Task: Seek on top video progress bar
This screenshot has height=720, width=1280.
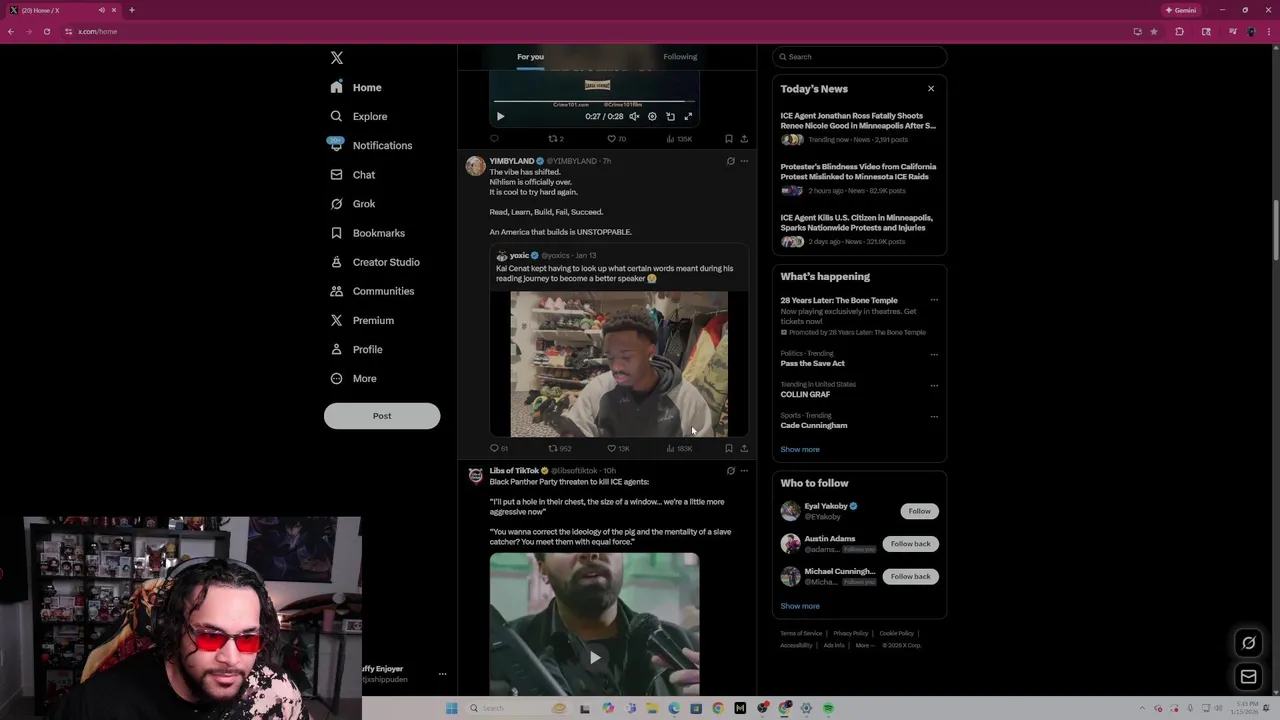Action: [x=594, y=101]
